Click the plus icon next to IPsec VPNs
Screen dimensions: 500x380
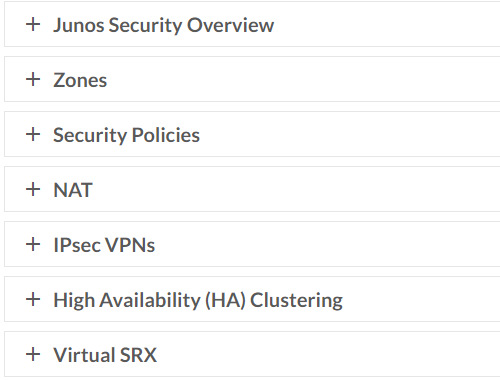click(x=33, y=245)
